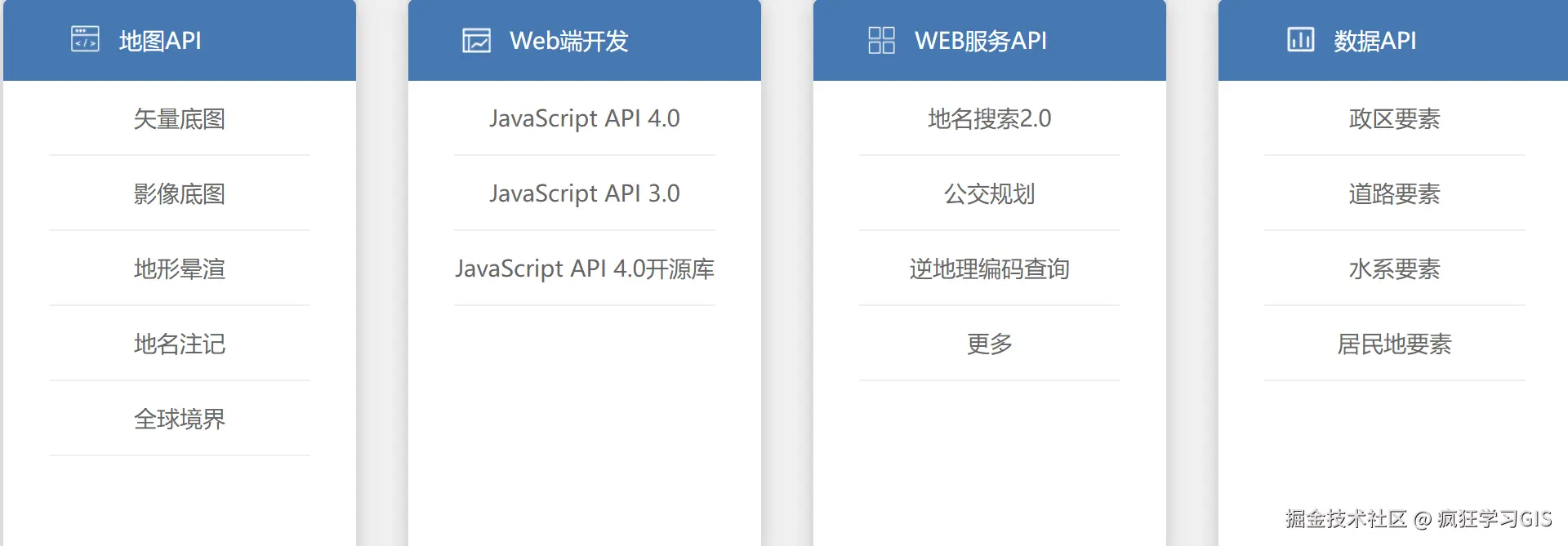Open 政区要素 data API
The height and width of the screenshot is (546, 1568).
[x=1395, y=119]
